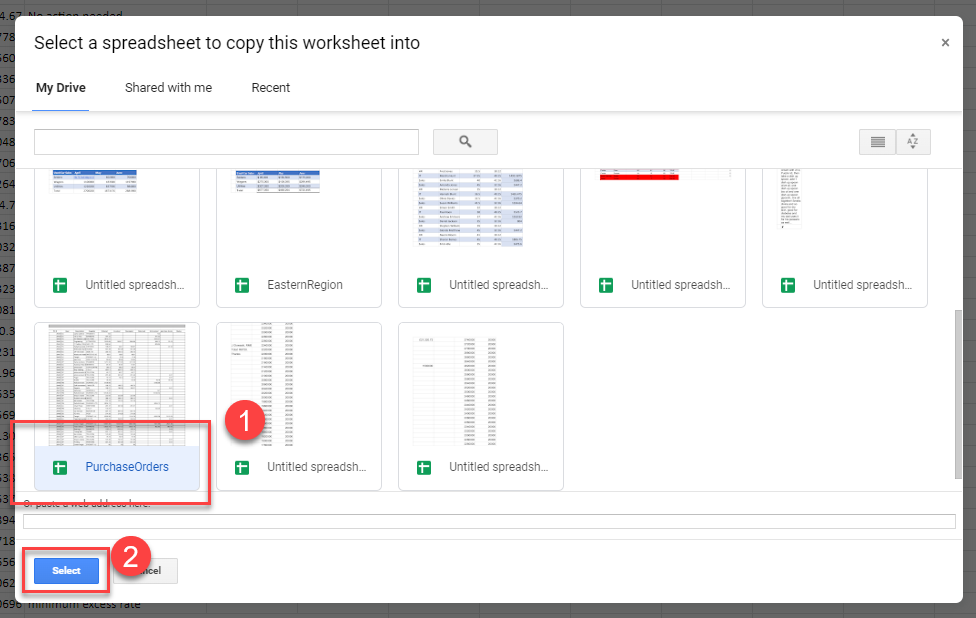
Task: Open the PurchaseOrders spreadsheet link
Action: point(127,466)
